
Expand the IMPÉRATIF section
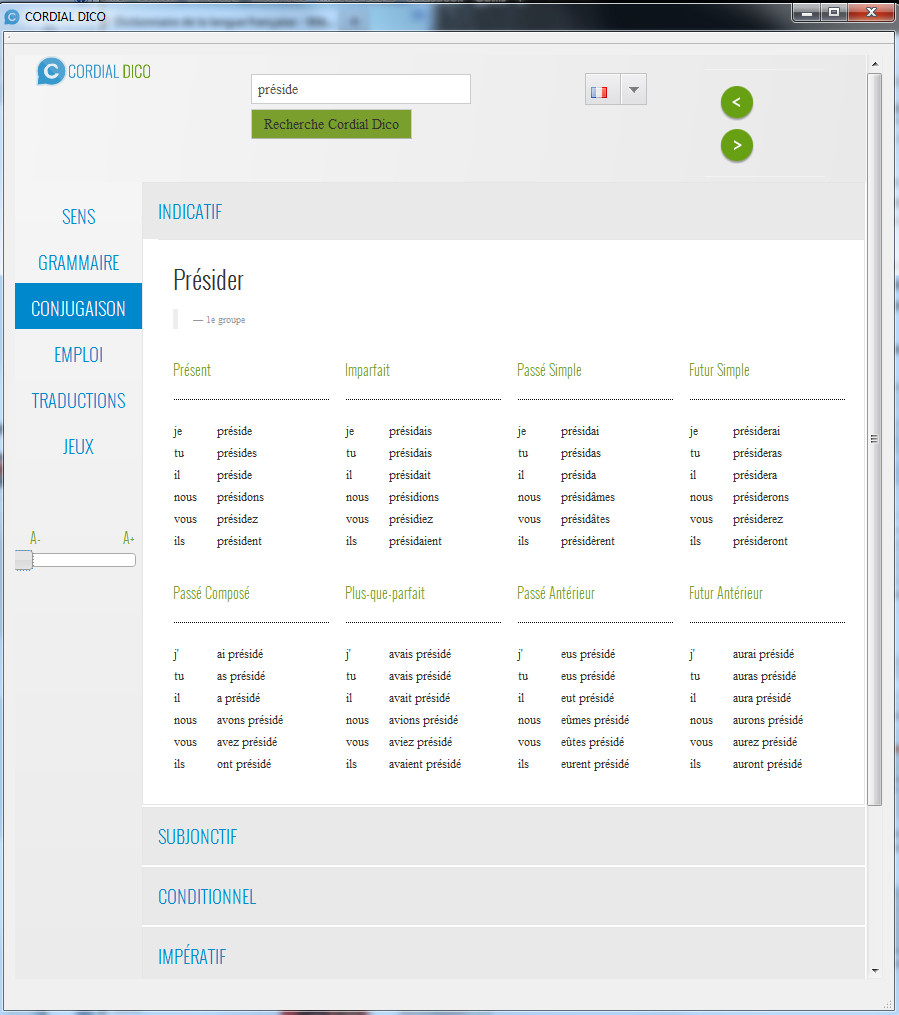[x=503, y=954]
